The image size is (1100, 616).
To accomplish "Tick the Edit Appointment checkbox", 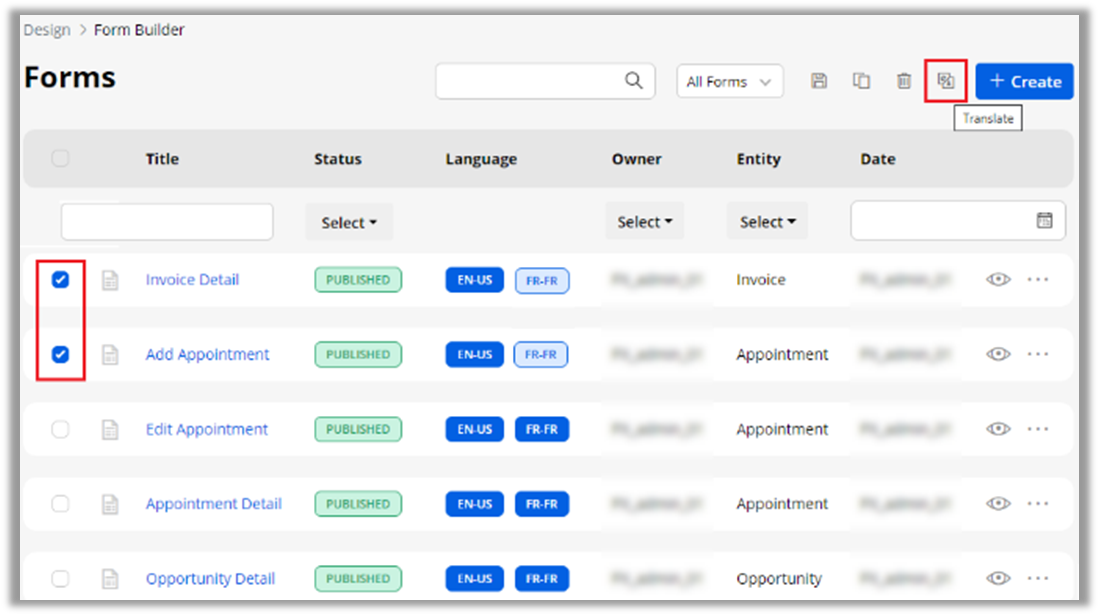I will pyautogui.click(x=60, y=429).
